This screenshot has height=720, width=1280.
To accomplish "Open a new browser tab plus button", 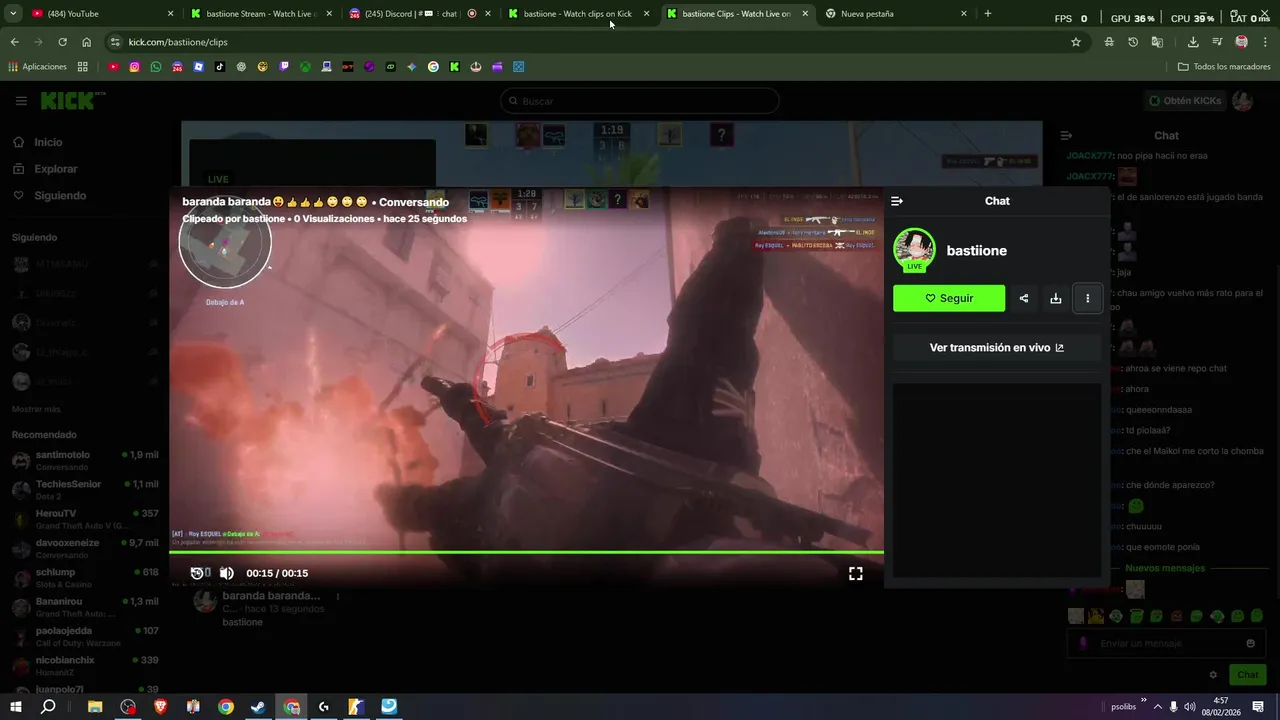I will coord(988,14).
